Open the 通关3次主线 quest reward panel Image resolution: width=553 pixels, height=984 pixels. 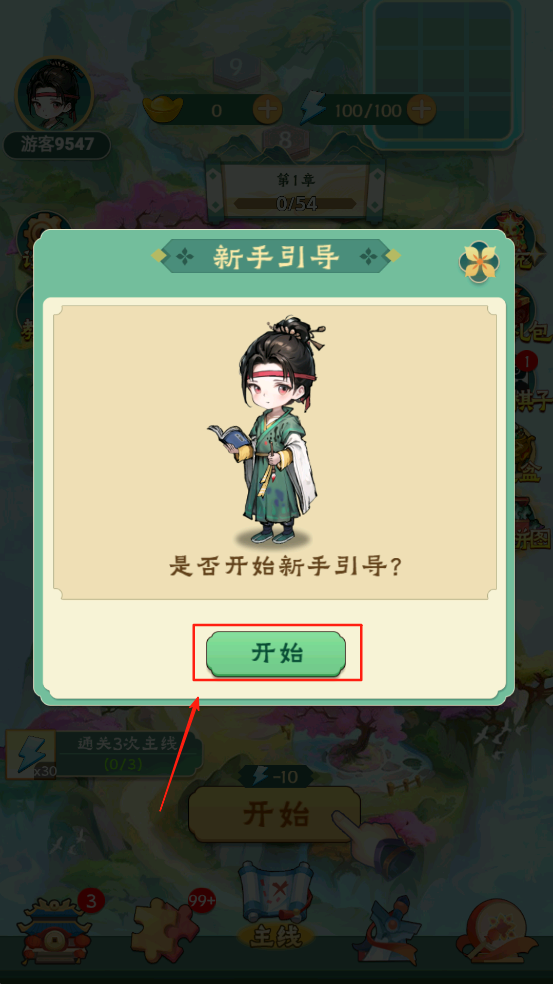[x=104, y=753]
